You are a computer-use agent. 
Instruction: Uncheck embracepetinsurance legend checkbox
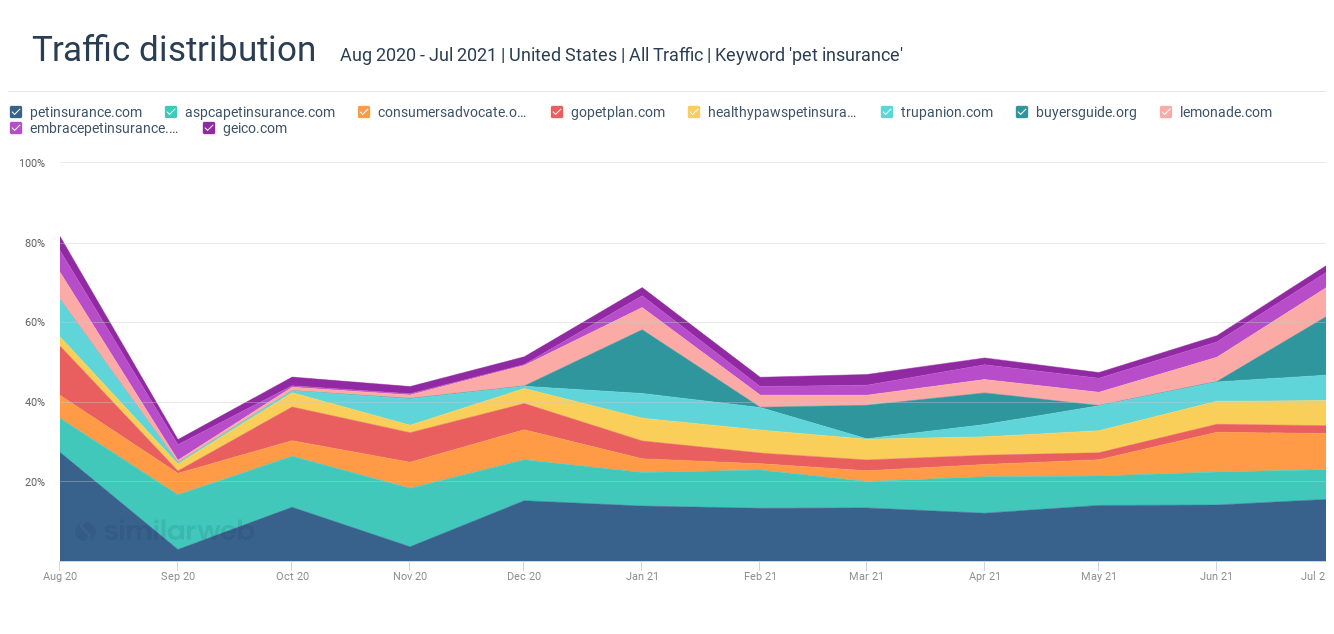[x=16, y=128]
